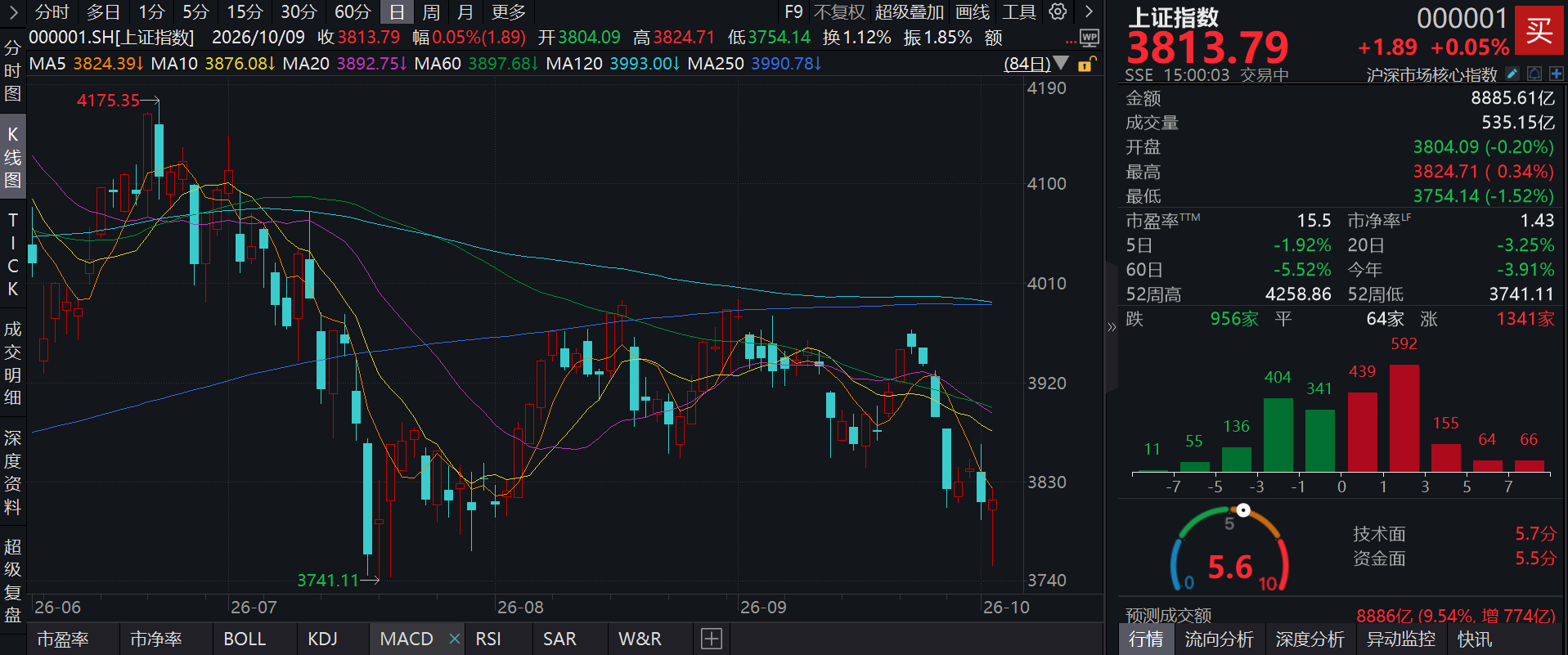
Task: Click the chevron arrow left of 分时
Action: (13, 11)
